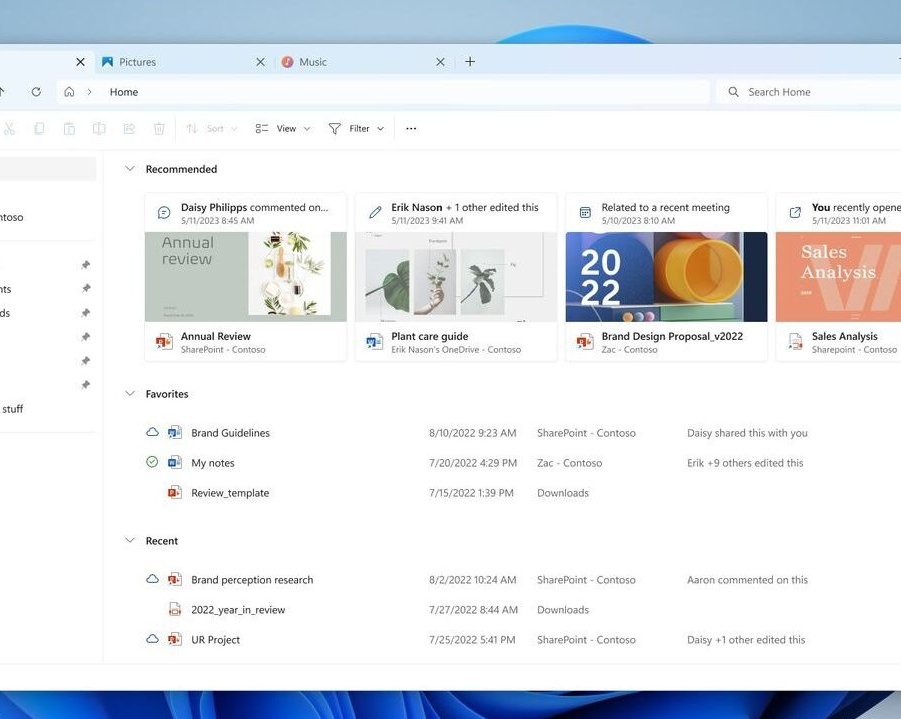The image size is (901, 719).
Task: Select the My notes file
Action: point(213,463)
